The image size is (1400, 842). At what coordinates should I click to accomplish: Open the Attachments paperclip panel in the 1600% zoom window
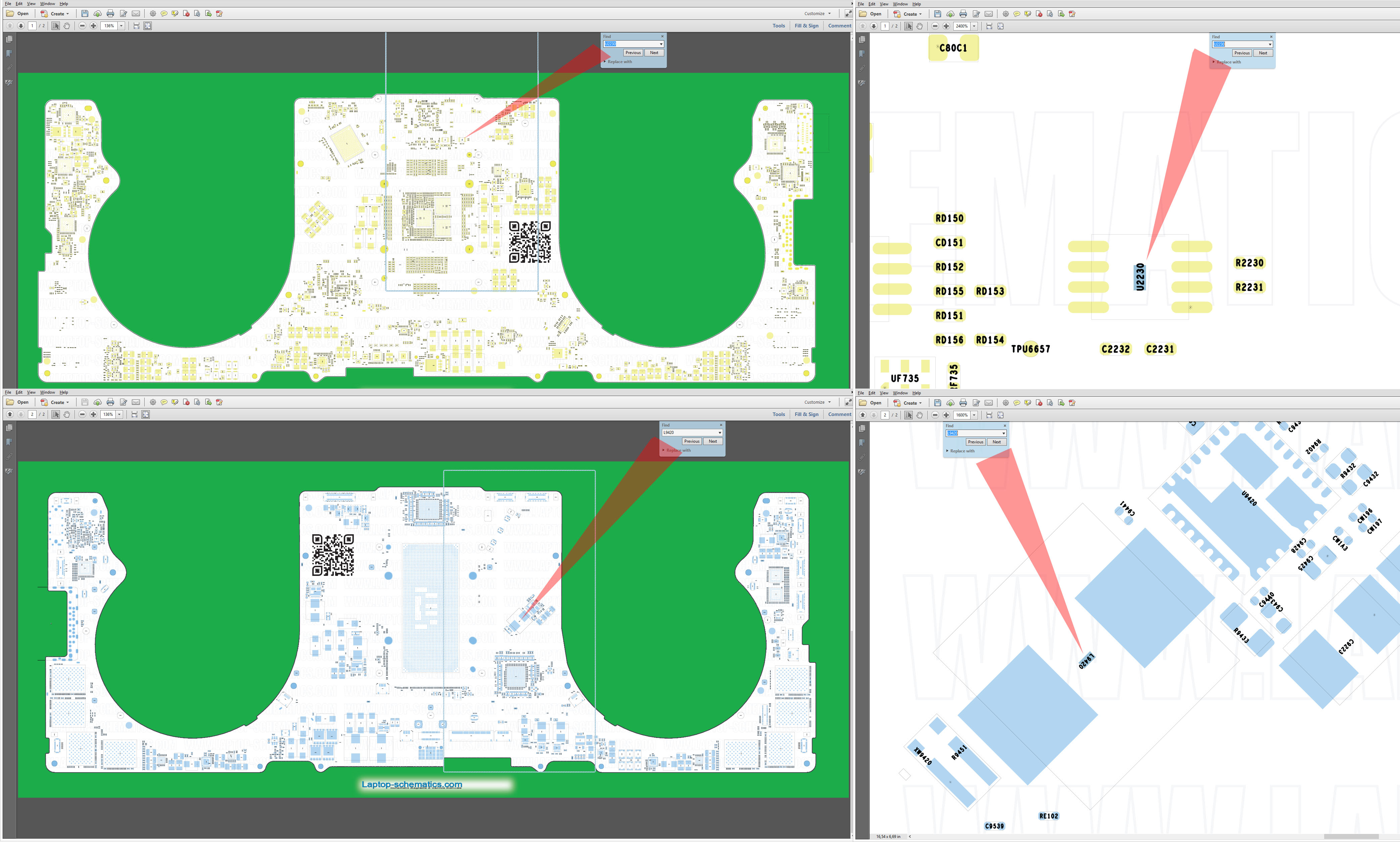862,457
